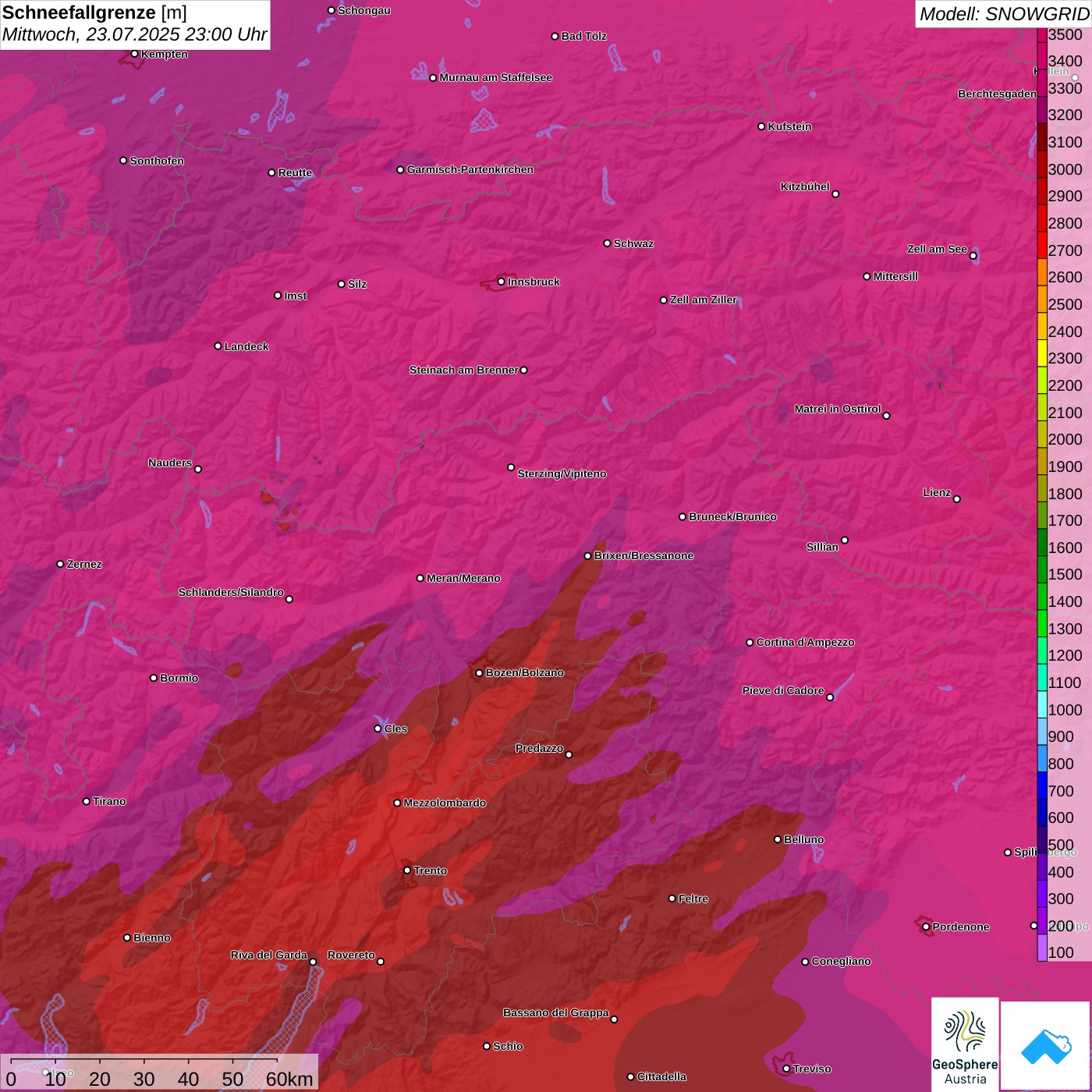Click the Zernez label

click(84, 564)
